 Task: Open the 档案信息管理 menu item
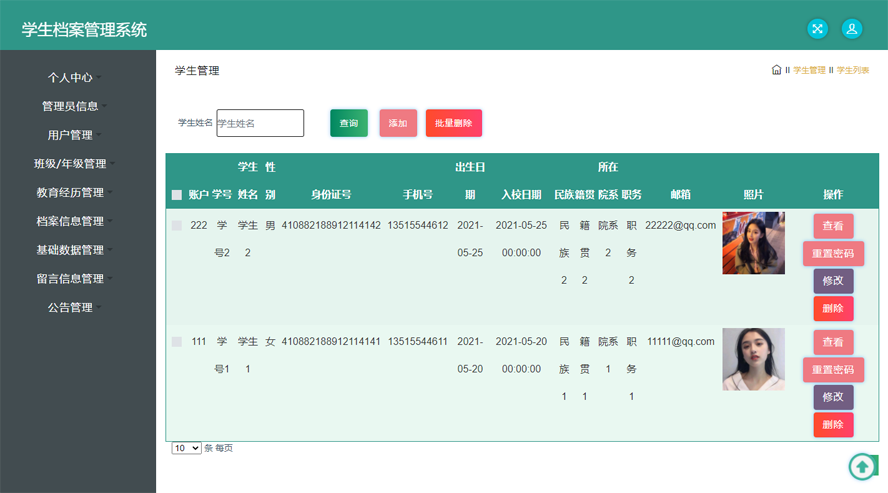(72, 221)
